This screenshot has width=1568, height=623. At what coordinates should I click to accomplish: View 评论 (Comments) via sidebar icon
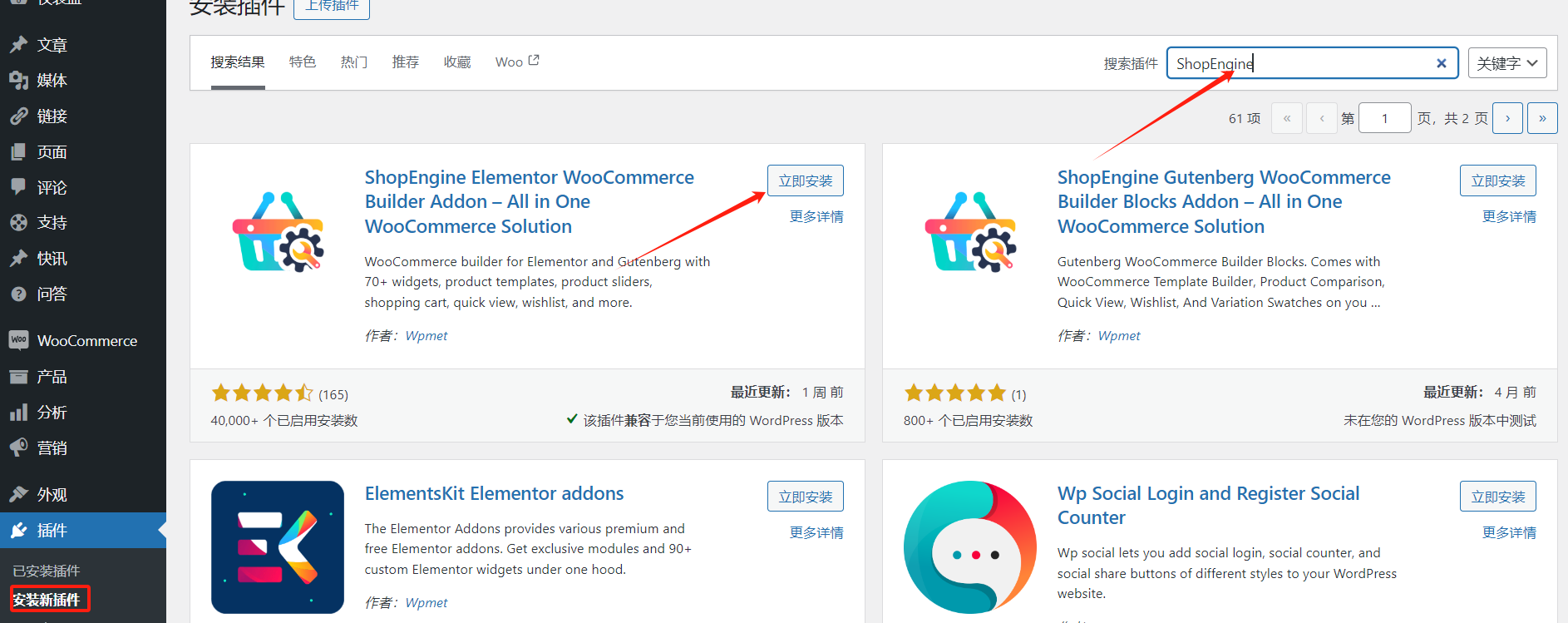pyautogui.click(x=52, y=187)
